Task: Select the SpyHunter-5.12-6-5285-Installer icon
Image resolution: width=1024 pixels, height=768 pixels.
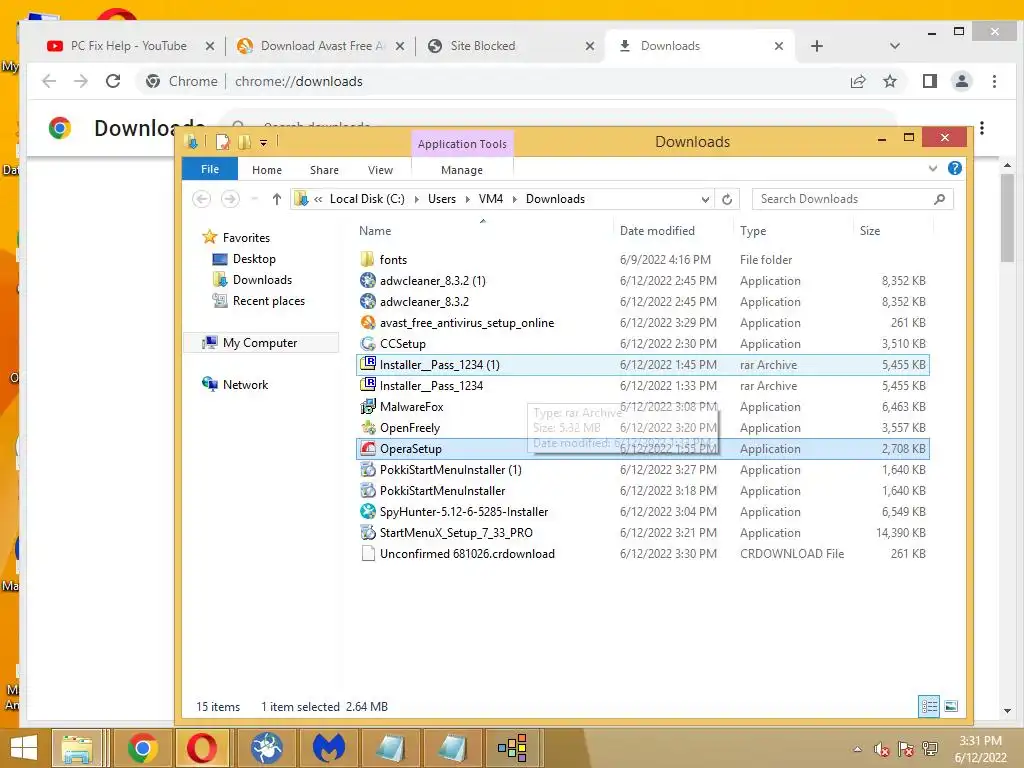Action: pos(368,512)
